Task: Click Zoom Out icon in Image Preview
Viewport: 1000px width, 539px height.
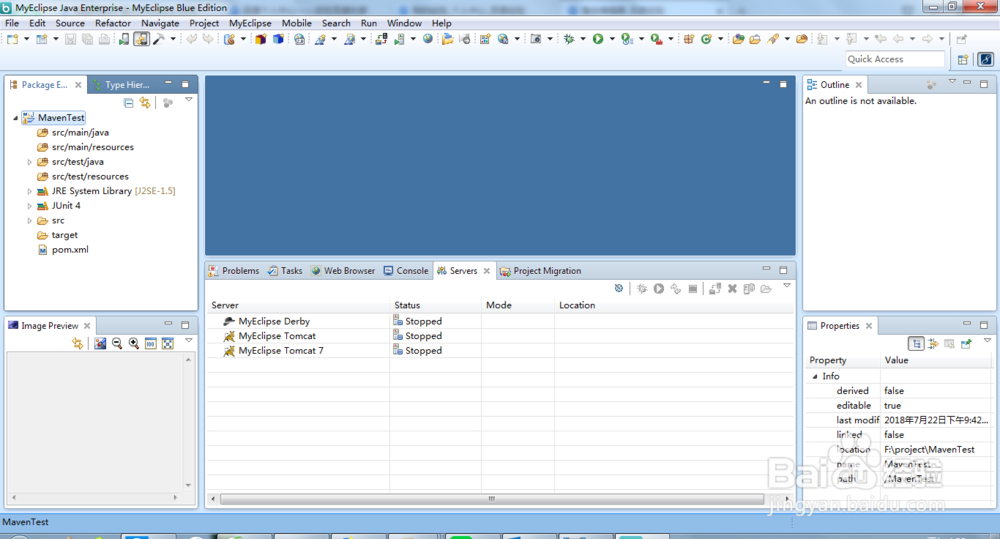Action: (x=117, y=344)
